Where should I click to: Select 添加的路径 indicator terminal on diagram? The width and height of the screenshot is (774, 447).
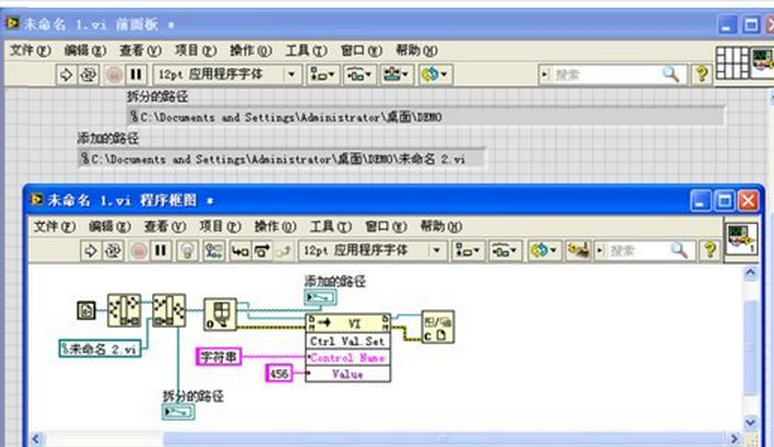click(320, 297)
